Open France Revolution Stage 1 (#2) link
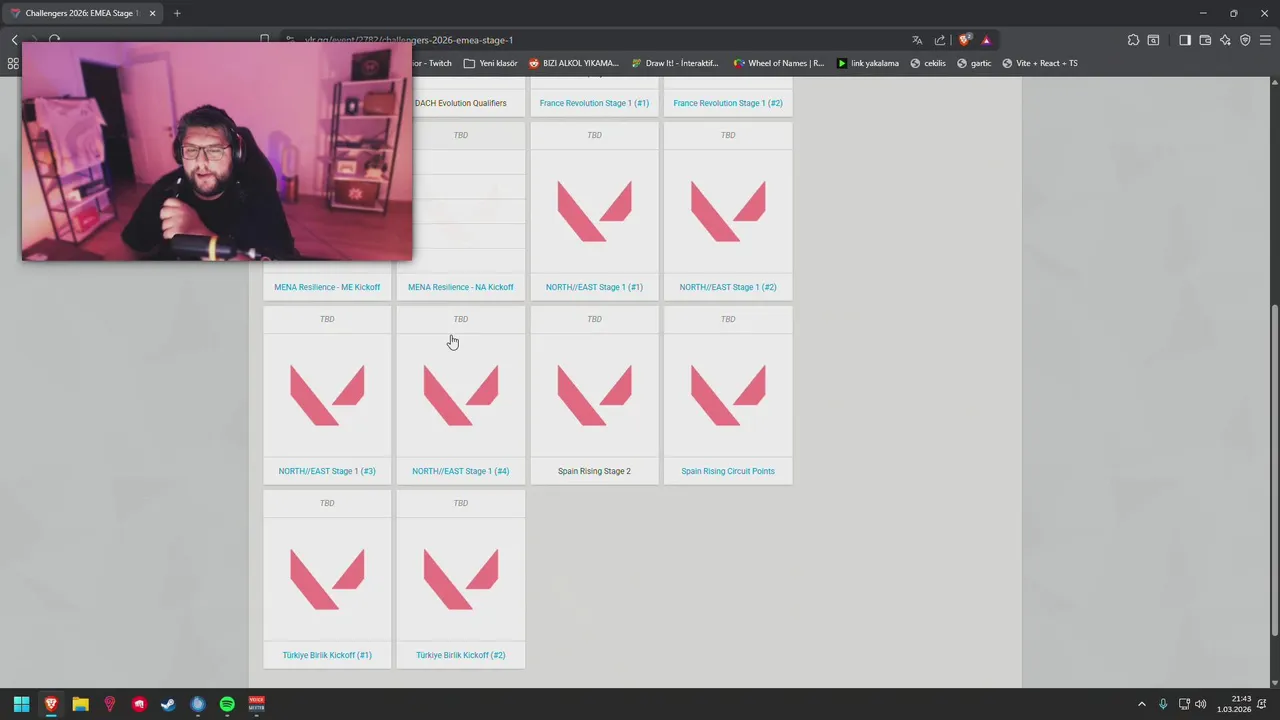The image size is (1280, 720). pyautogui.click(x=728, y=103)
